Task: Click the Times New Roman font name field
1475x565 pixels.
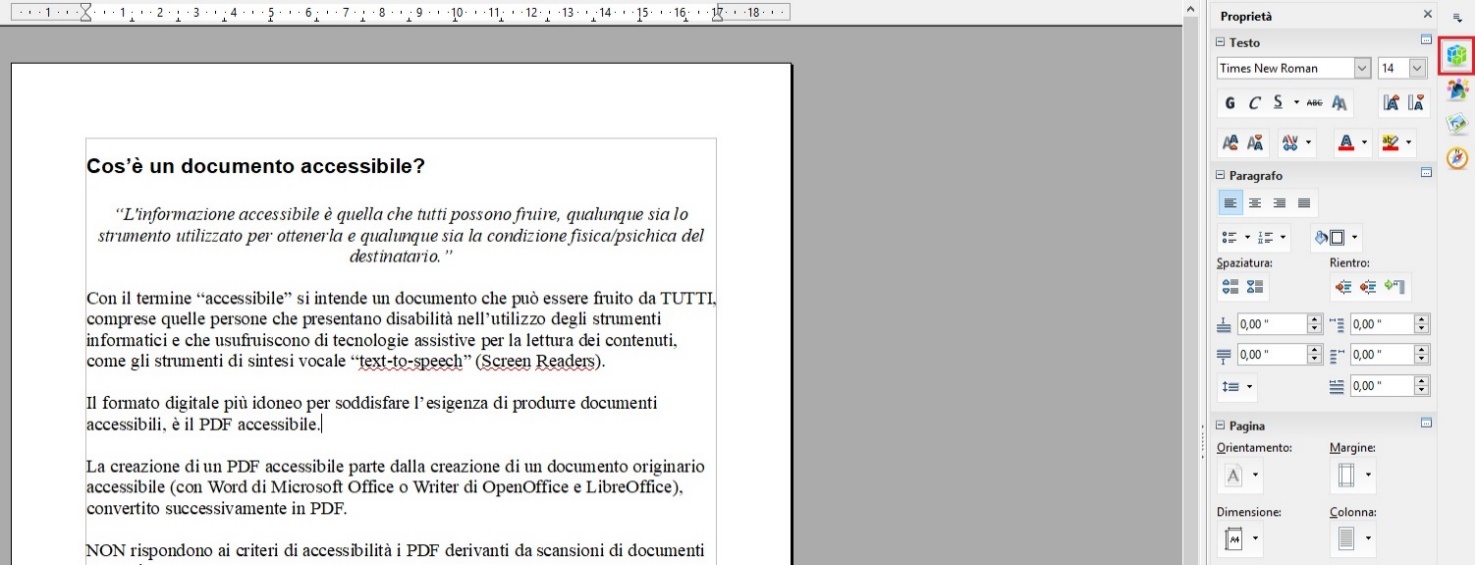Action: coord(1285,68)
